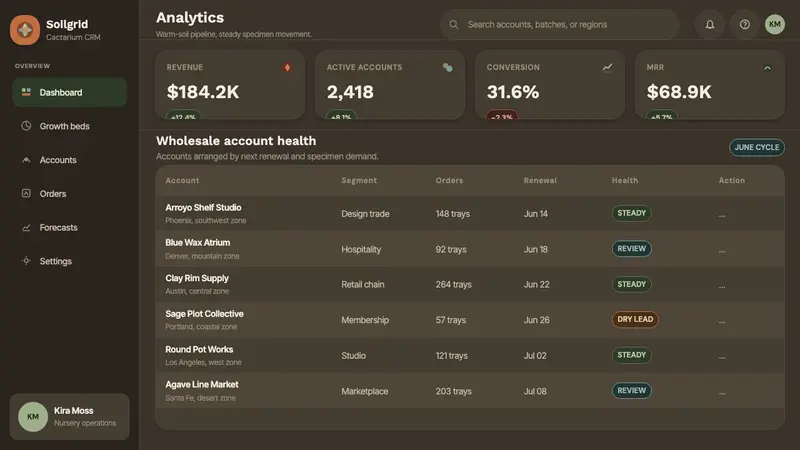Click the Renewal column header
Viewport: 800px width, 450px height.
[x=540, y=180]
